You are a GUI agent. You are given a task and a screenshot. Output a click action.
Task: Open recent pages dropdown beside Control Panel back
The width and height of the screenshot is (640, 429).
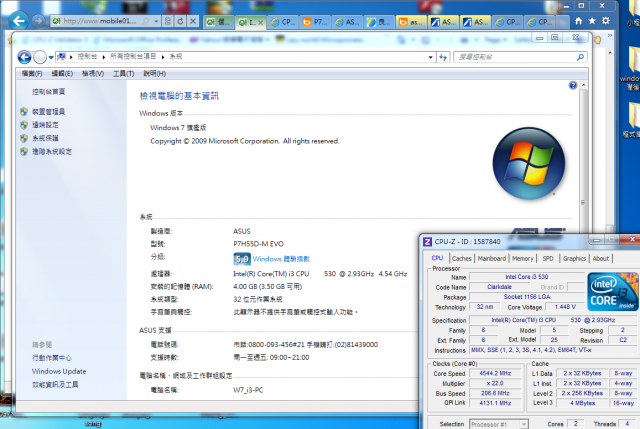(x=51, y=58)
